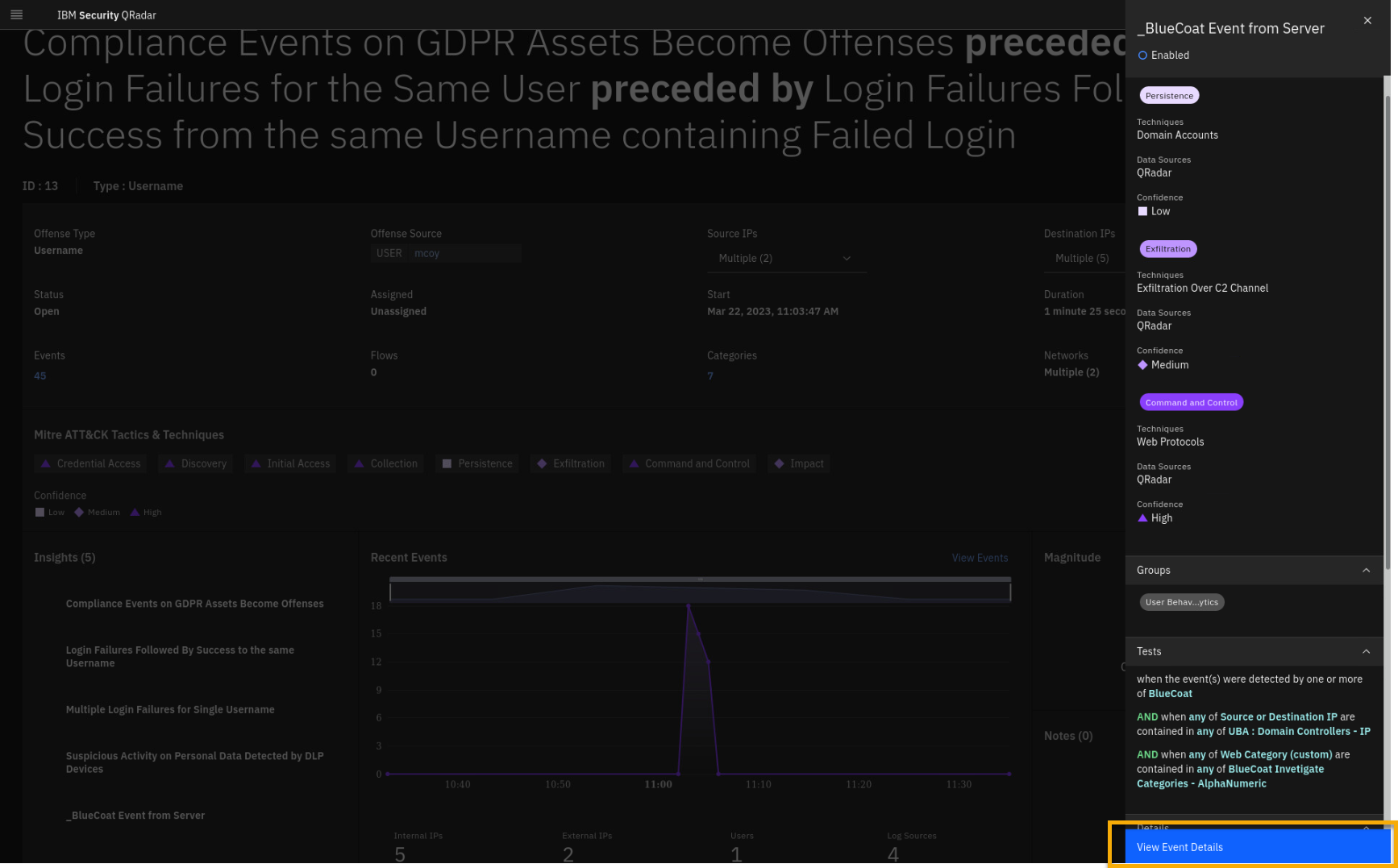Open the BlueCoat log source link
Screen dimensions: 1398x868
pyautogui.click(x=1170, y=693)
